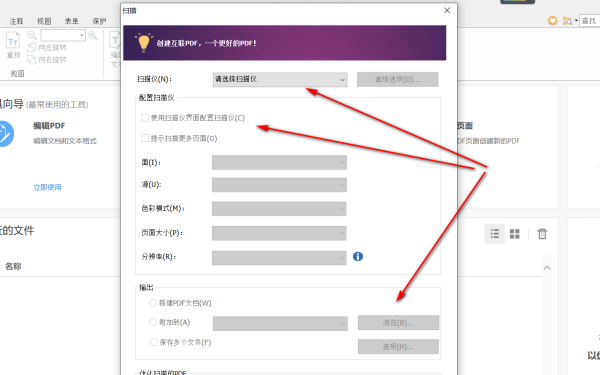The image size is (600, 375).
Task: Open the 注释 ribbon tab
Action: (16, 21)
